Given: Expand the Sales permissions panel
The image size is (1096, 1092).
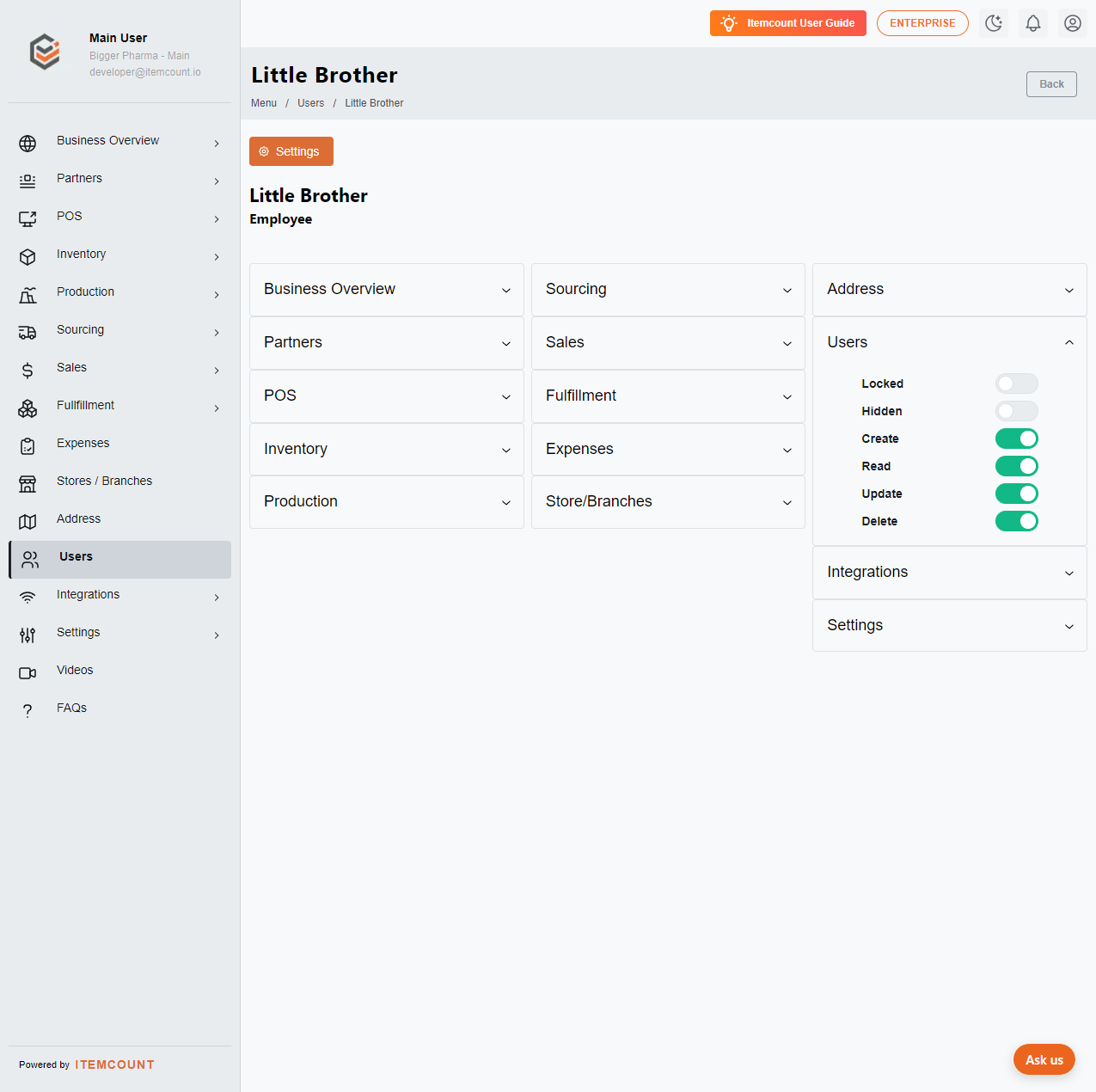Looking at the screenshot, I should point(668,343).
